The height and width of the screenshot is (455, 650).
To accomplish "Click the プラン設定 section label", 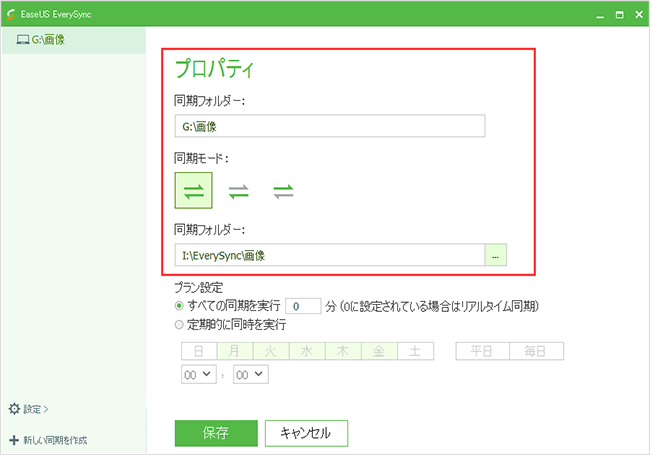I will [x=198, y=288].
